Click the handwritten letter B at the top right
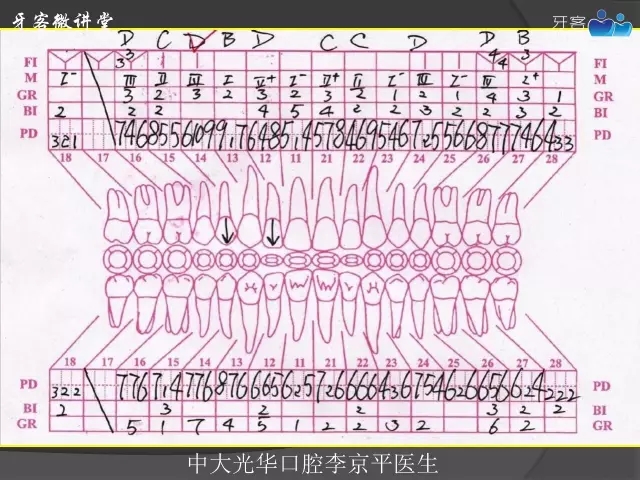Screen dimensions: 640x480 point(523,38)
